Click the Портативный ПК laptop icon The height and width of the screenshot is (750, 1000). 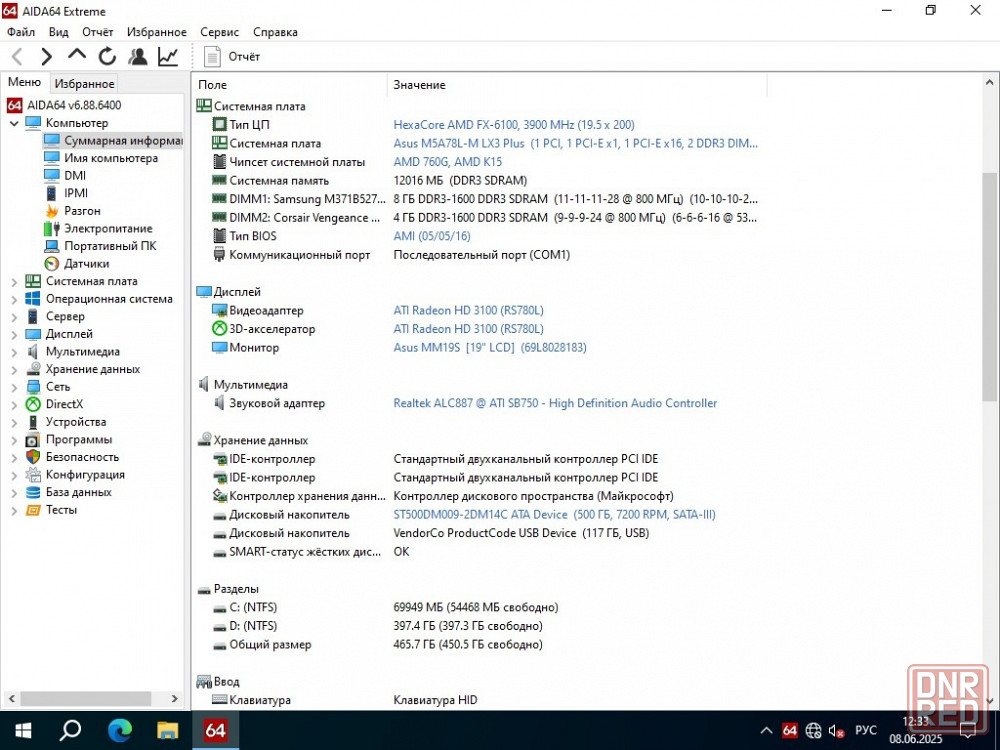click(52, 246)
